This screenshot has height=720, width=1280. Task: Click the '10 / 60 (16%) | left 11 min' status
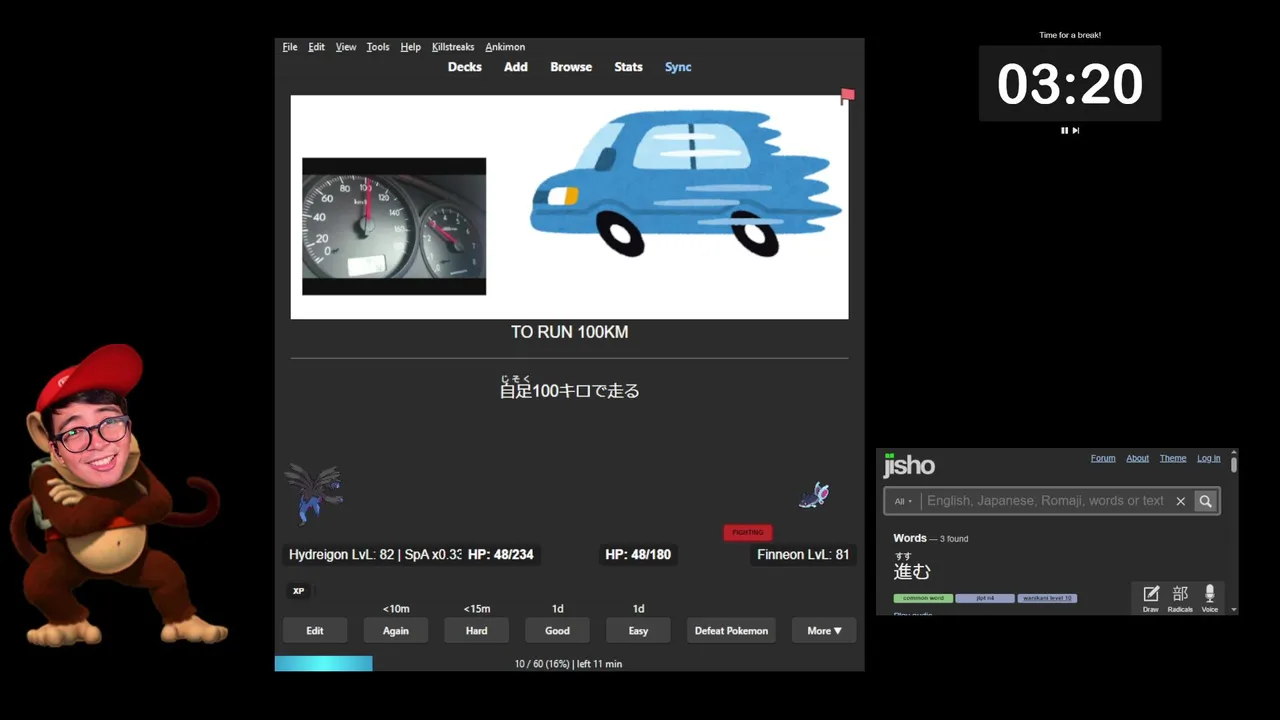[x=568, y=664]
